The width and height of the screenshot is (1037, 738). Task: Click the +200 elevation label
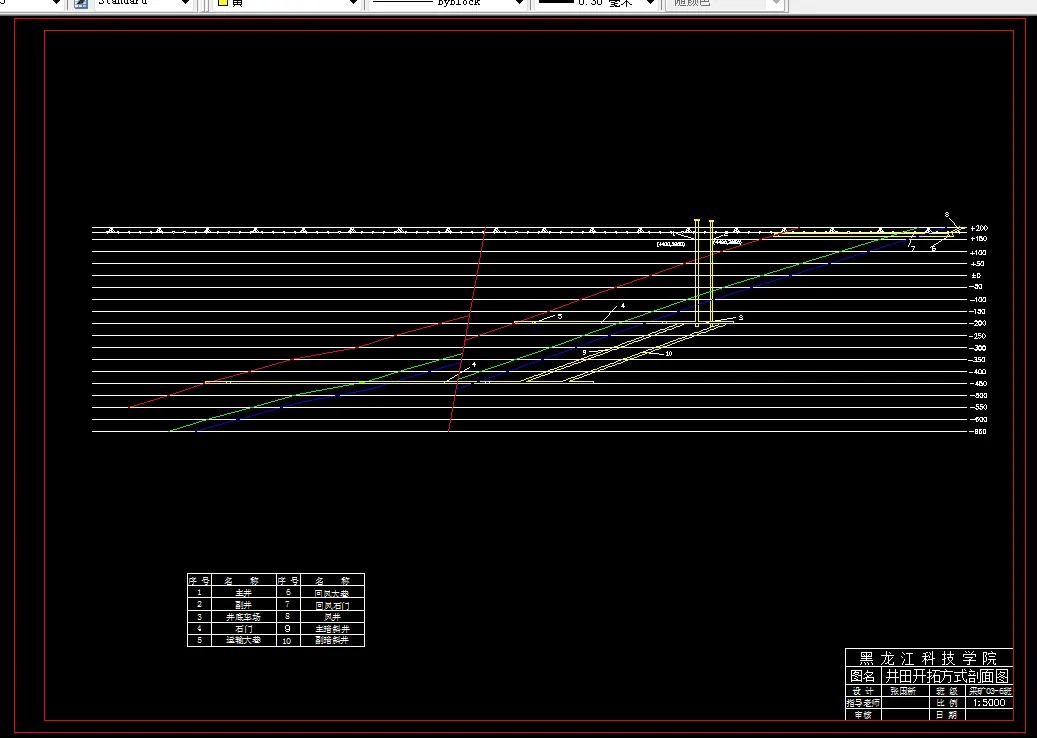(x=979, y=228)
